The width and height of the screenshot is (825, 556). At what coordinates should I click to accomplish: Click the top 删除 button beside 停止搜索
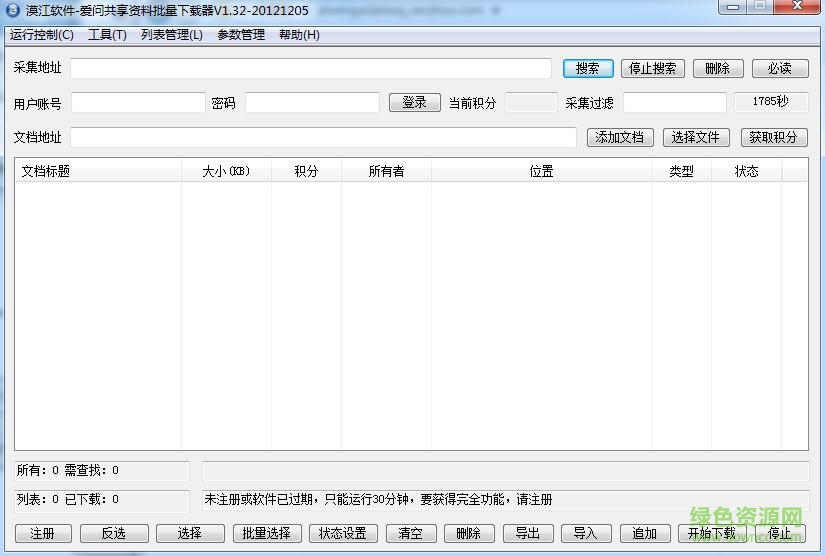pyautogui.click(x=718, y=68)
